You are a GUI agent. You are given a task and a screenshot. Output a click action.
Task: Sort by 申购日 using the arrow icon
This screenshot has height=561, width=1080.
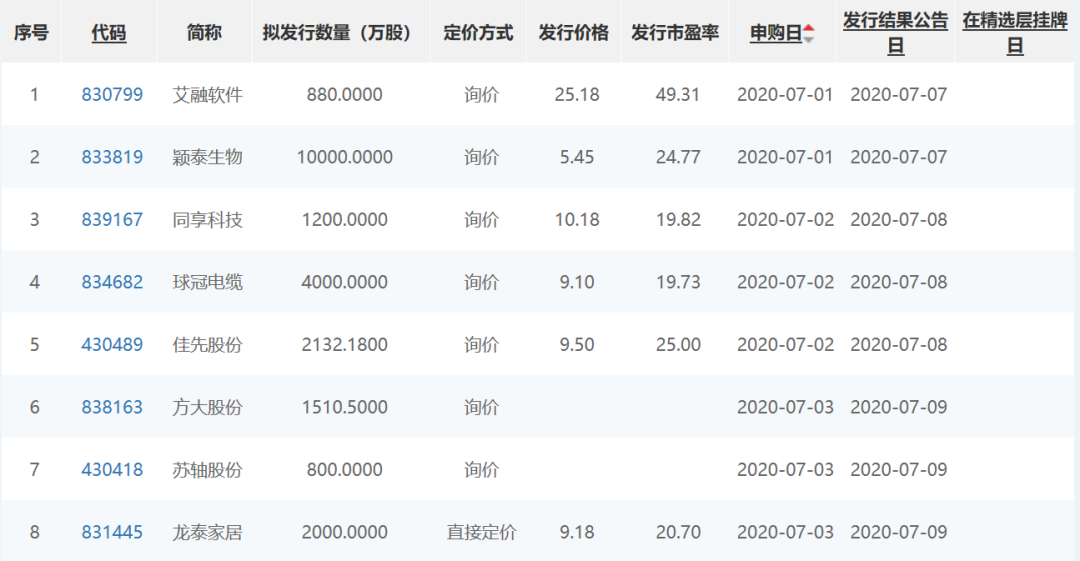809,33
